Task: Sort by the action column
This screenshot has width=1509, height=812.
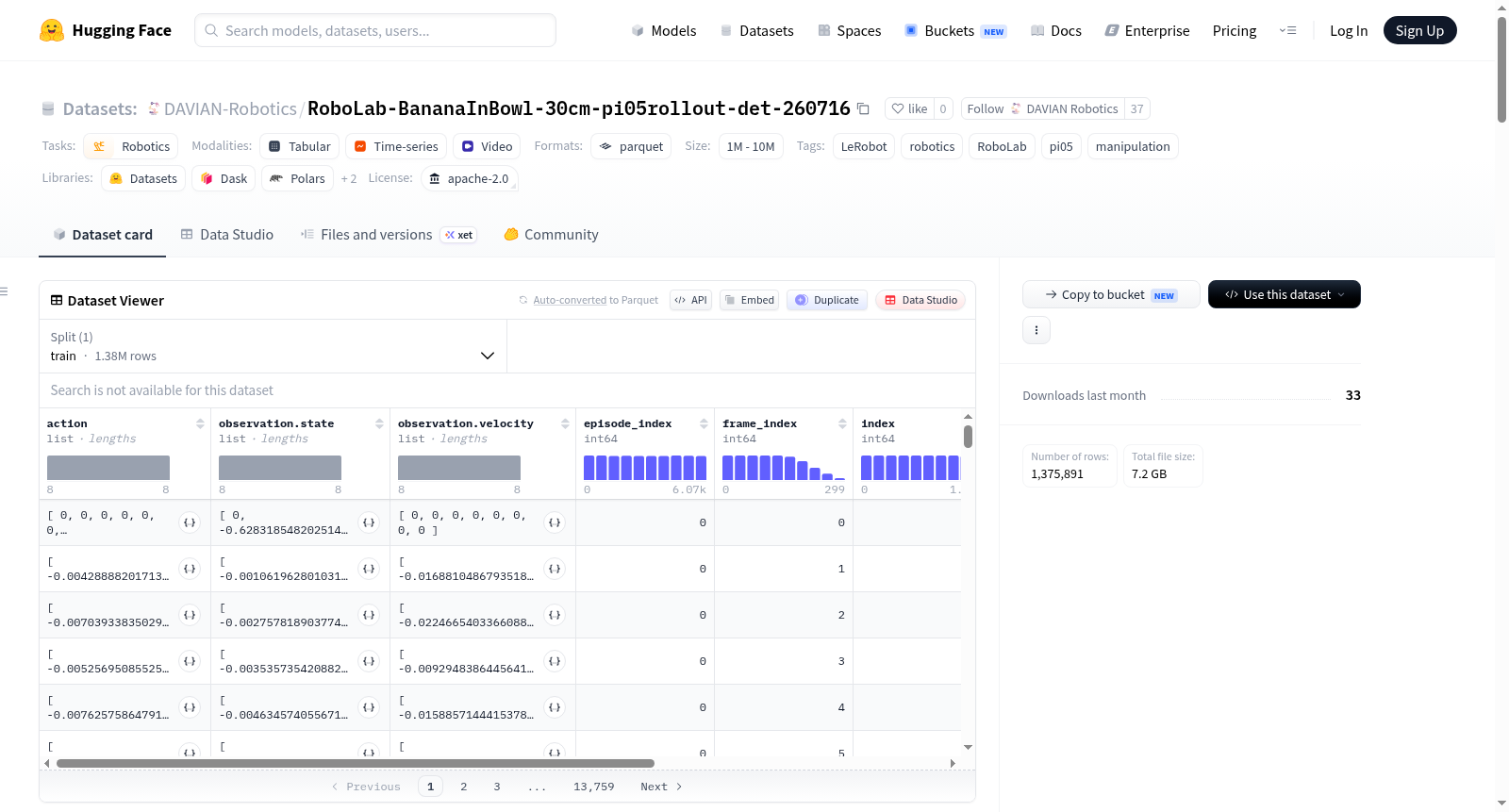Action: (200, 424)
